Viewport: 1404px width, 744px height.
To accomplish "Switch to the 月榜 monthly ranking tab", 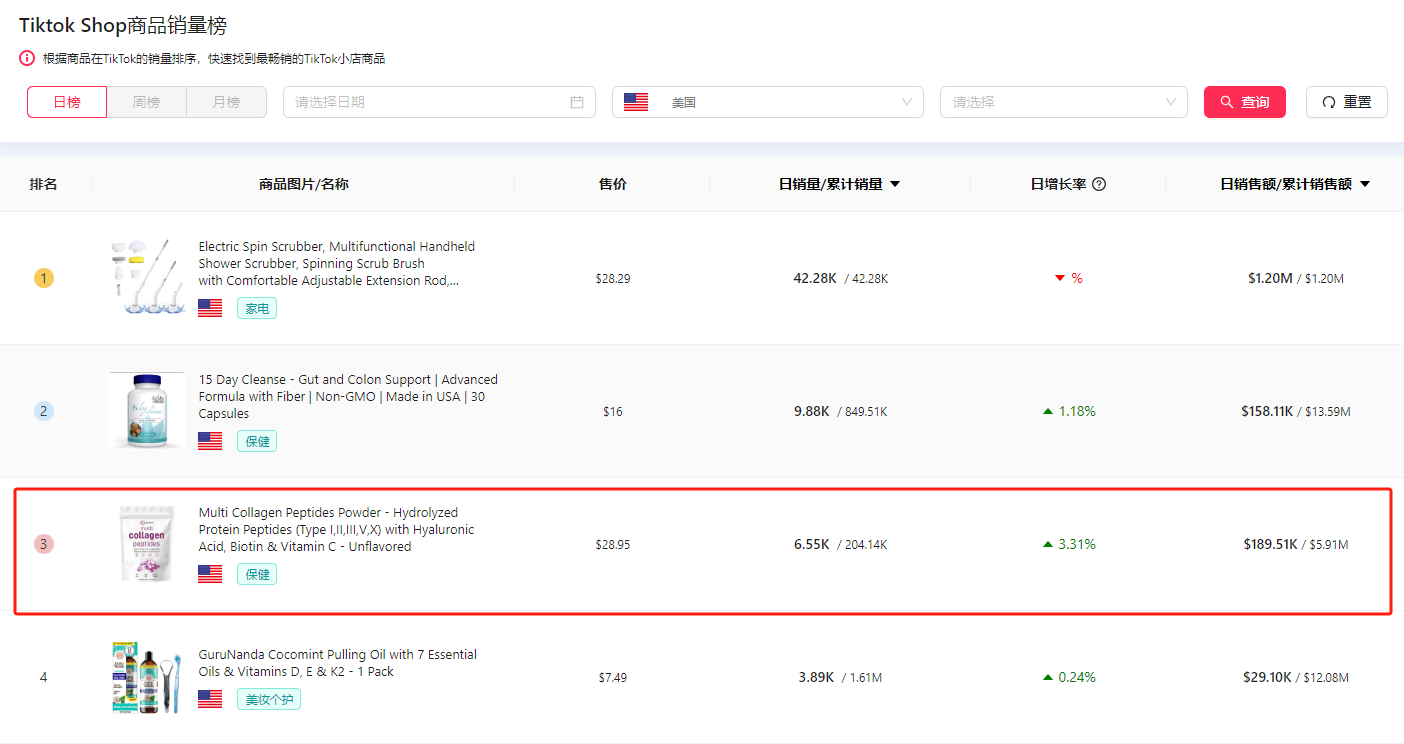I will pyautogui.click(x=226, y=102).
